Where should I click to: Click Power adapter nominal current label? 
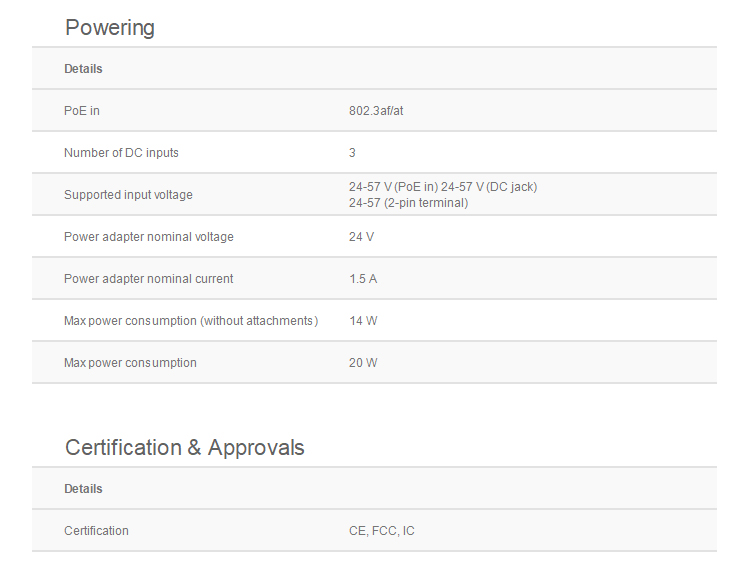click(x=148, y=279)
